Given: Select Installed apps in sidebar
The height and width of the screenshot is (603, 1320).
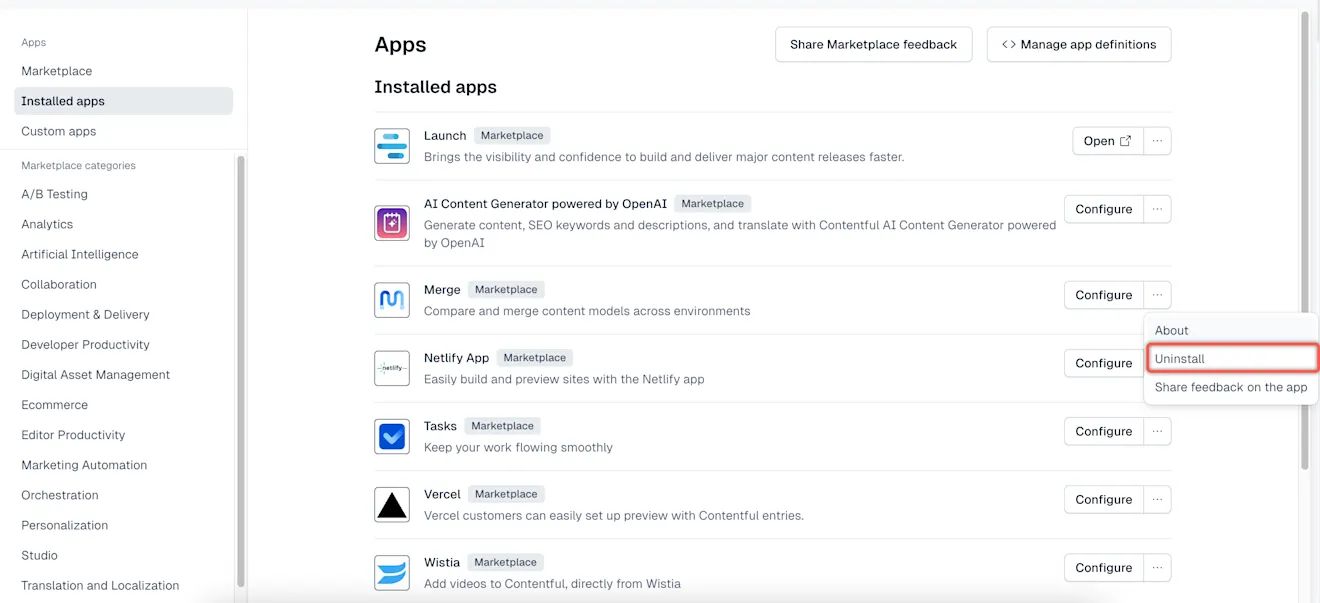Looking at the screenshot, I should 124,101.
